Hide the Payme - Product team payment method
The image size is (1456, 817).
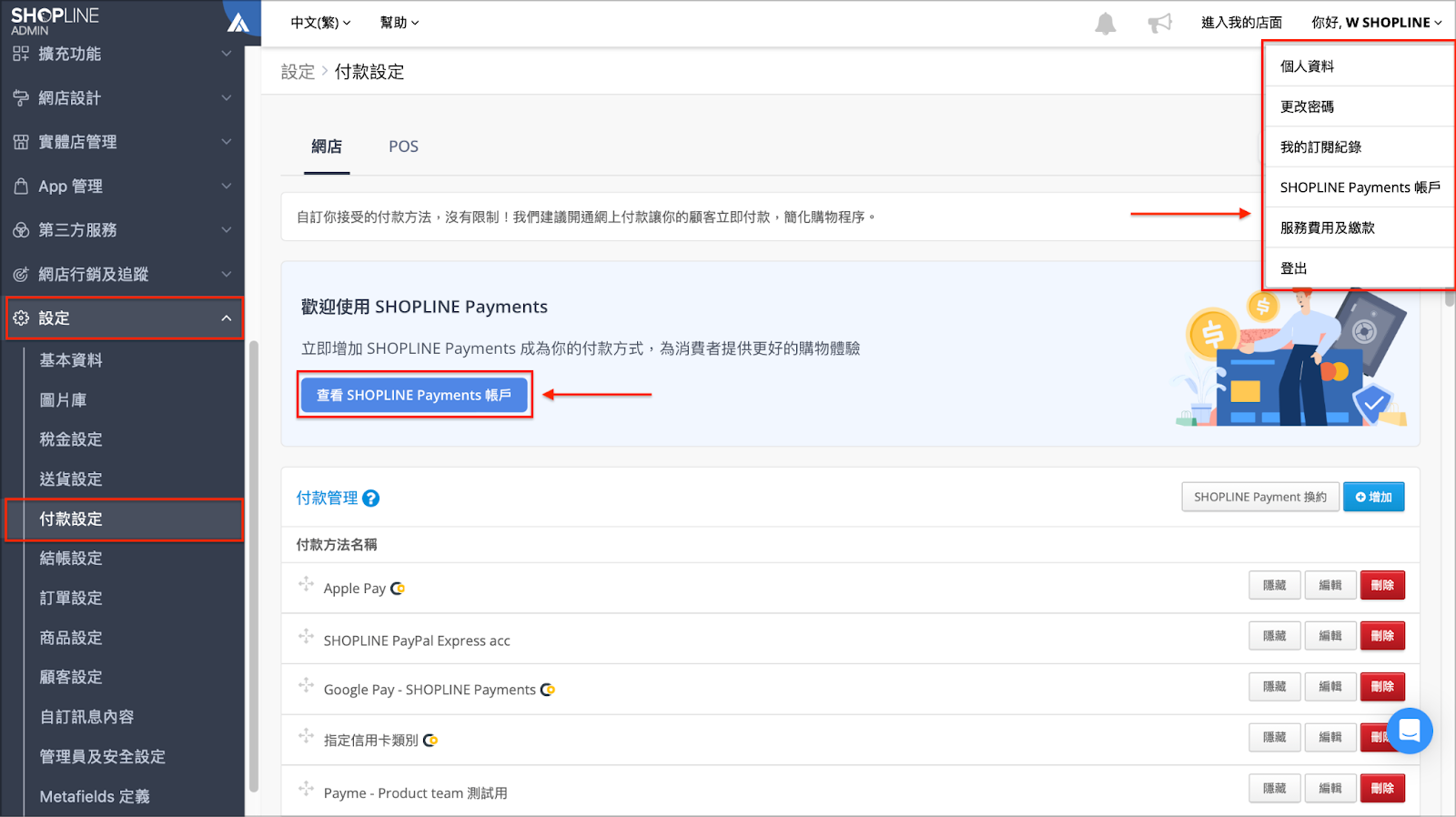click(x=1275, y=789)
